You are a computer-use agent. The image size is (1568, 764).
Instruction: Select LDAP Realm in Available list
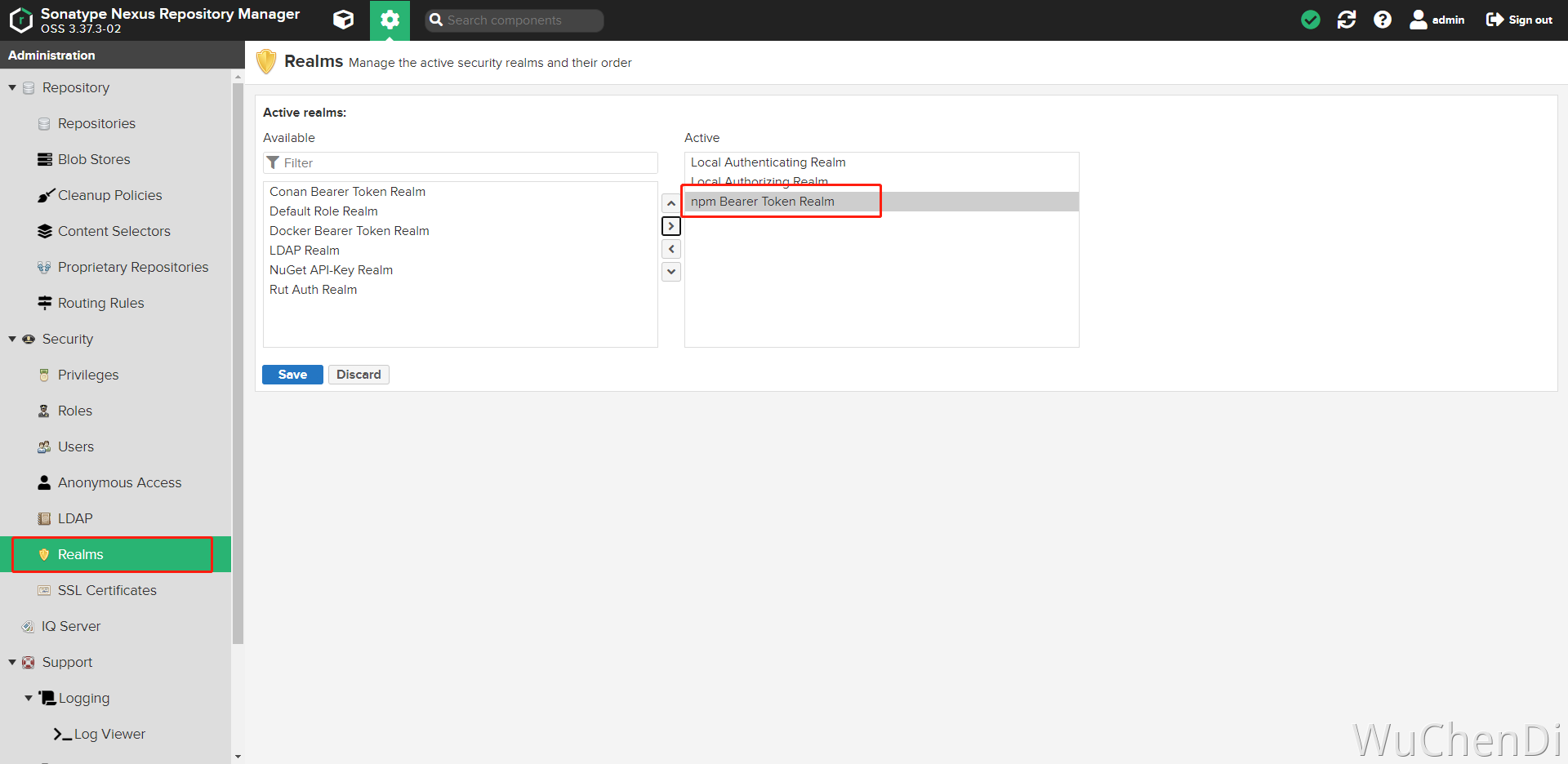pyautogui.click(x=461, y=251)
